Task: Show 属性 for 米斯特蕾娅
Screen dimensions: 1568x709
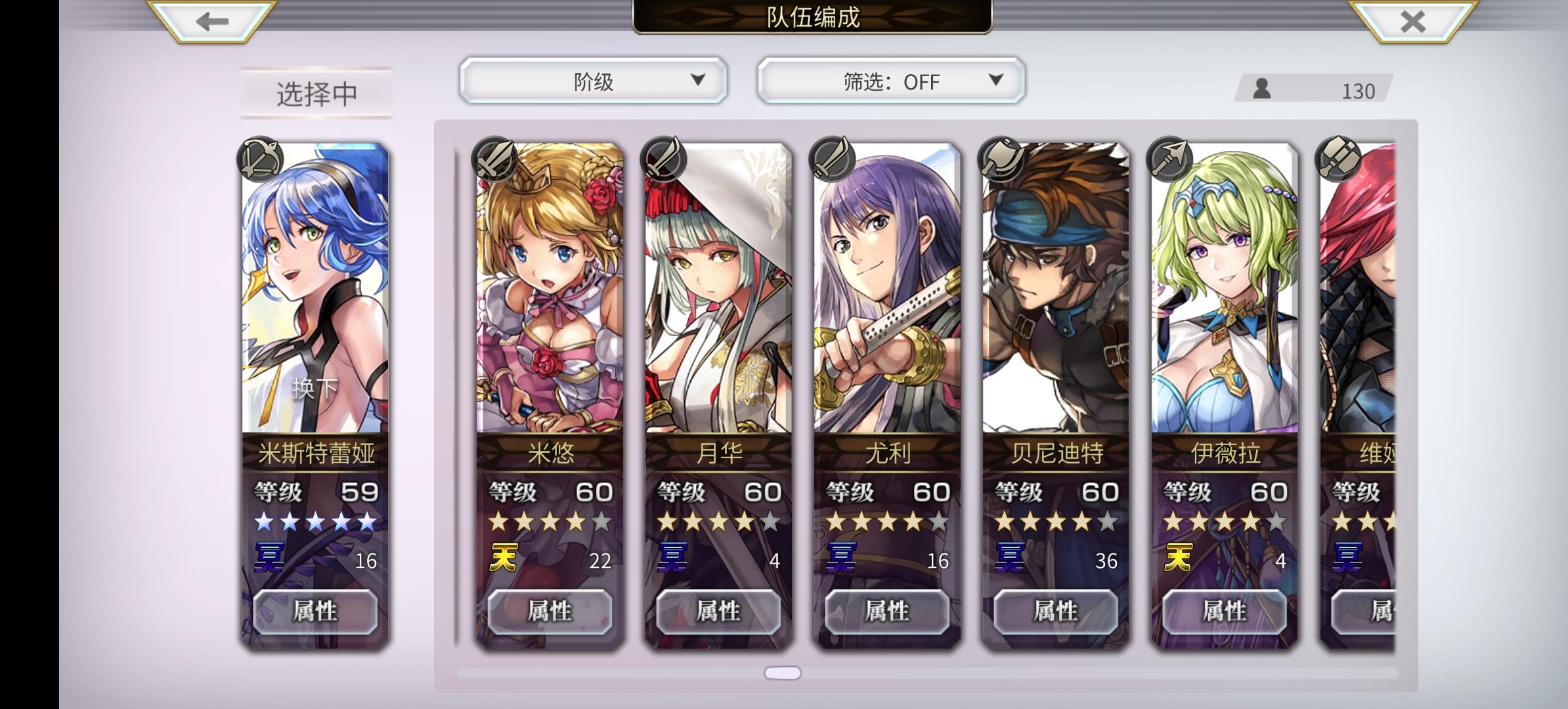Action: (315, 612)
